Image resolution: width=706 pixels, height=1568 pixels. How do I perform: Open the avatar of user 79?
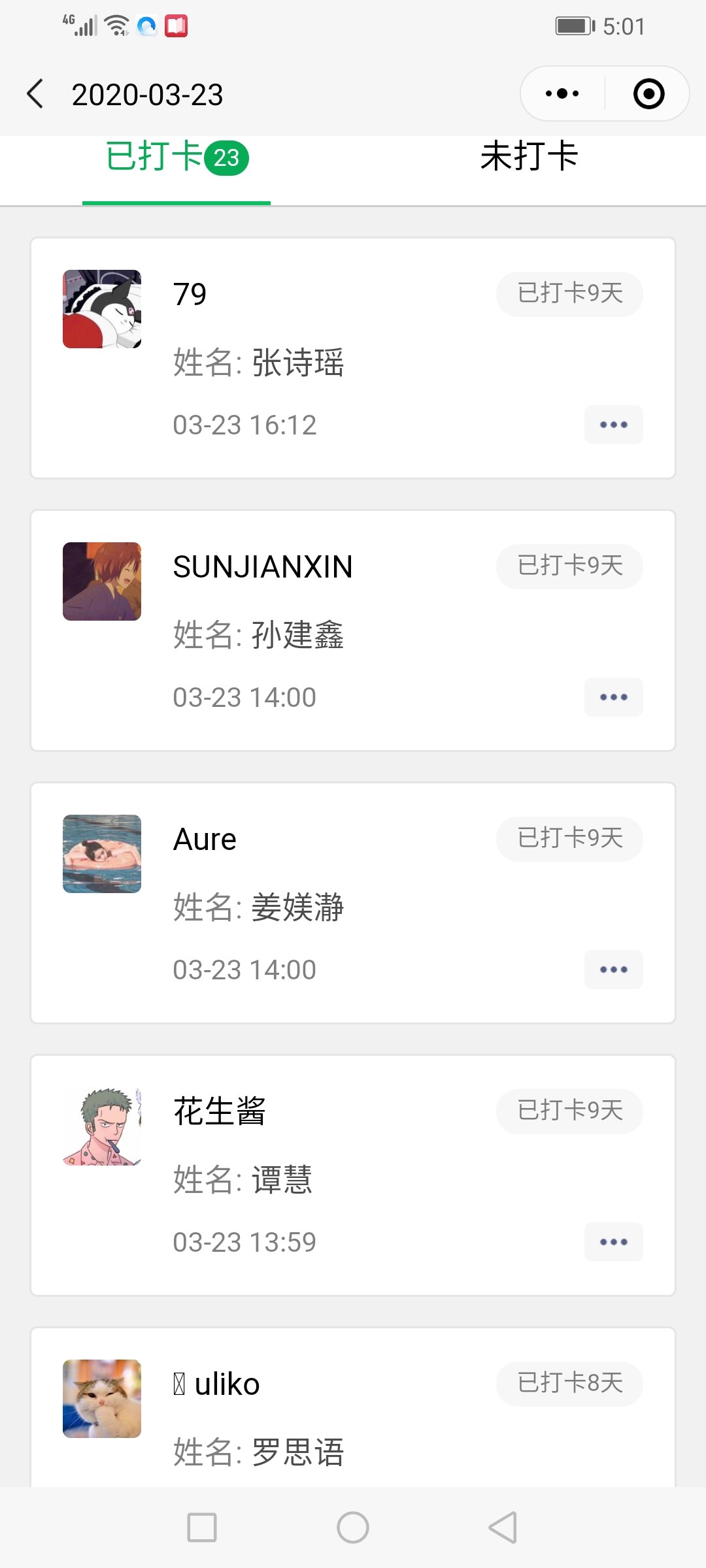point(102,309)
